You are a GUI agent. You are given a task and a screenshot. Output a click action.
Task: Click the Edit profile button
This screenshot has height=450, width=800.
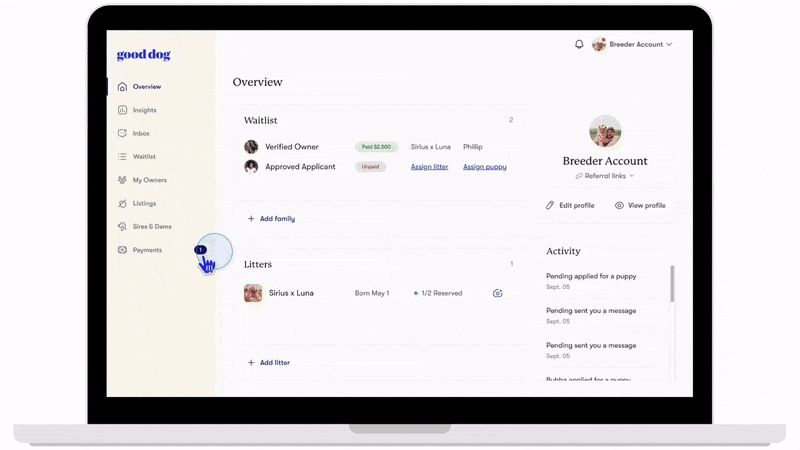(x=570, y=205)
